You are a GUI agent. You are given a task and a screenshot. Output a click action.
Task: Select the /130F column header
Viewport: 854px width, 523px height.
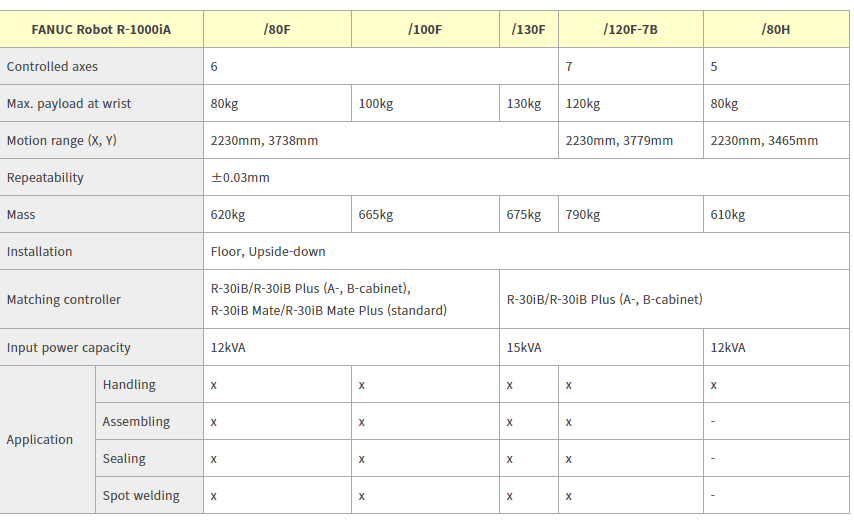(528, 29)
